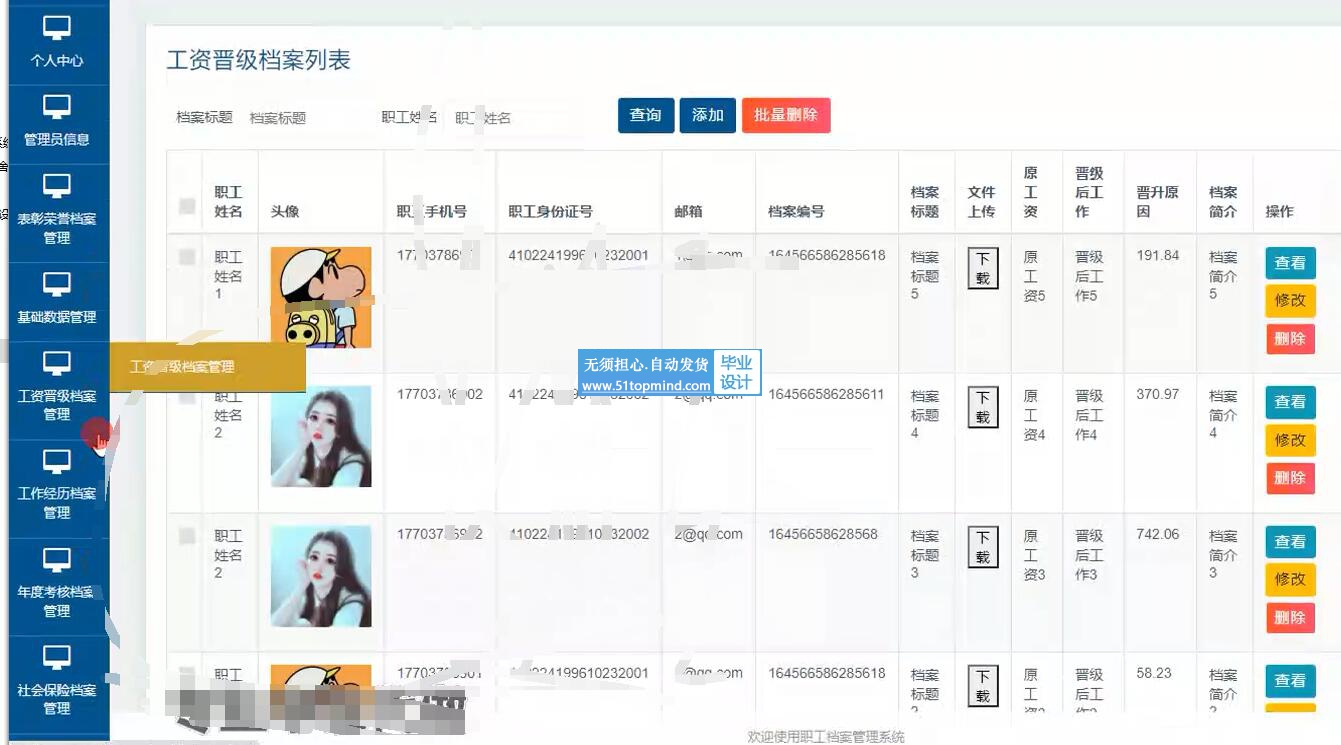Click 修改 for 档案标题5 row

[1290, 300]
